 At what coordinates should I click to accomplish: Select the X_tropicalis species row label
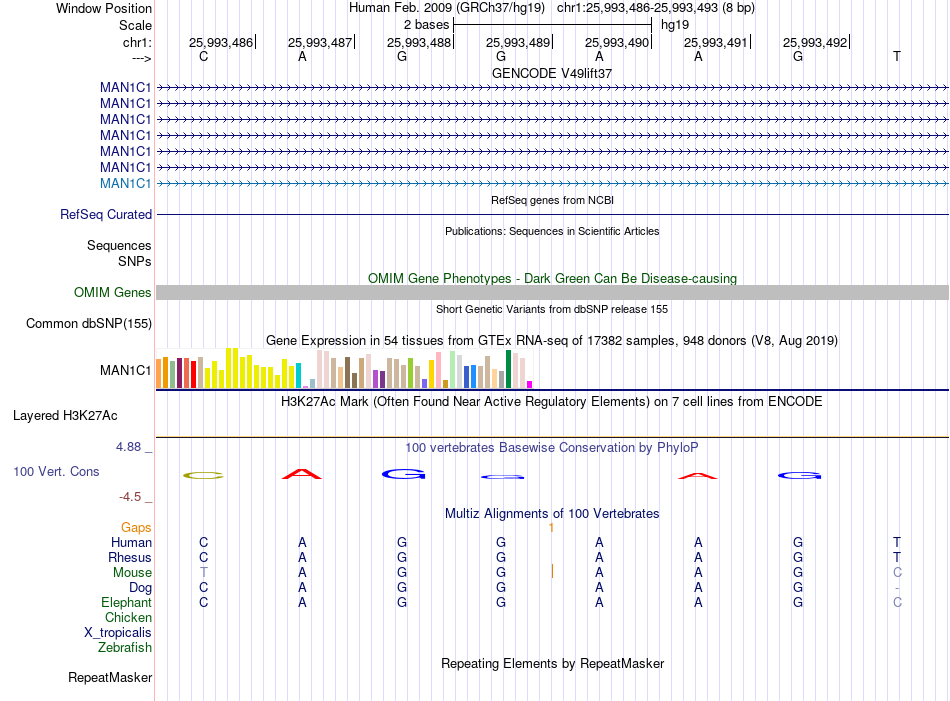click(118, 633)
